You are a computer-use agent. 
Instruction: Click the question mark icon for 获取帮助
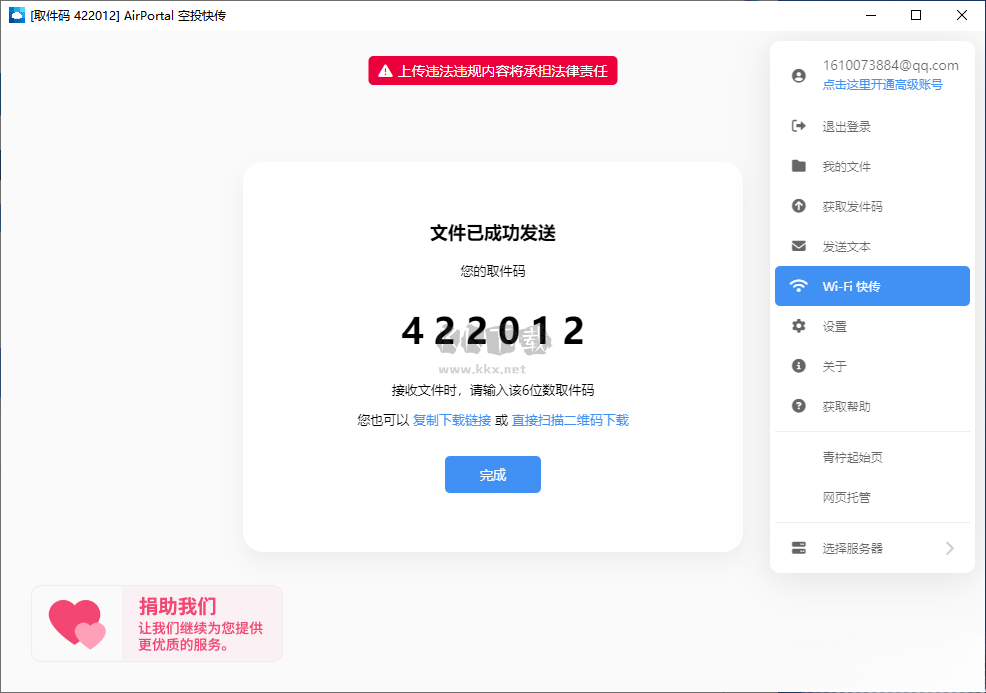tap(798, 406)
